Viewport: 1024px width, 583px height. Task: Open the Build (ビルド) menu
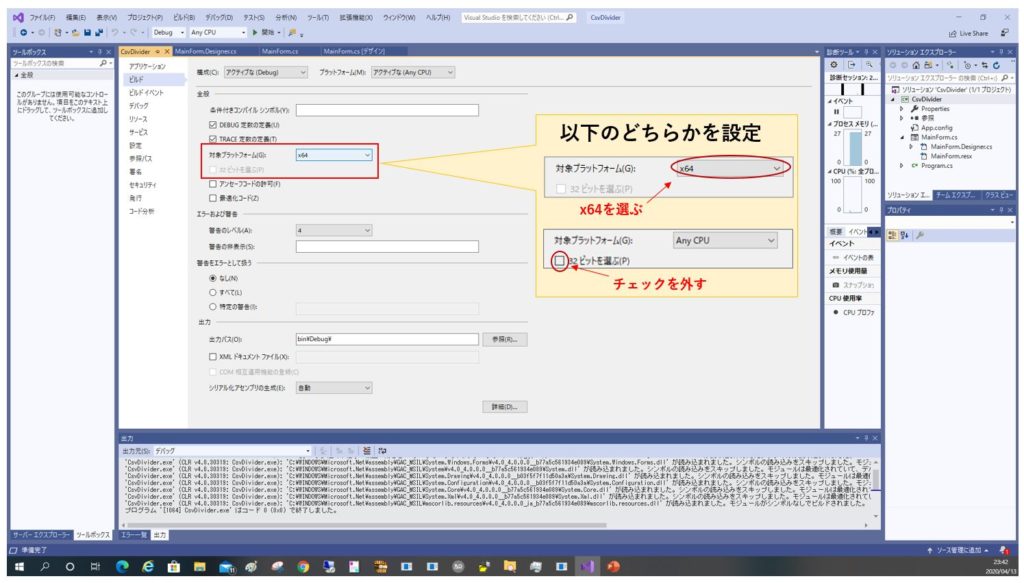(x=184, y=18)
